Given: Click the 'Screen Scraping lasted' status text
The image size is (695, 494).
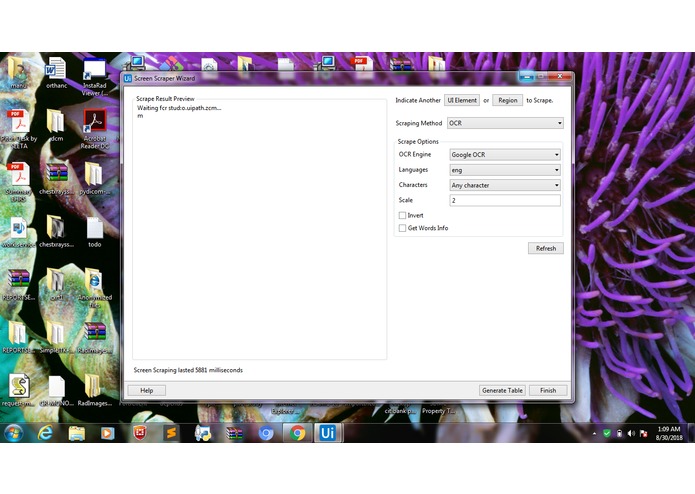Looking at the screenshot, I should [188, 370].
